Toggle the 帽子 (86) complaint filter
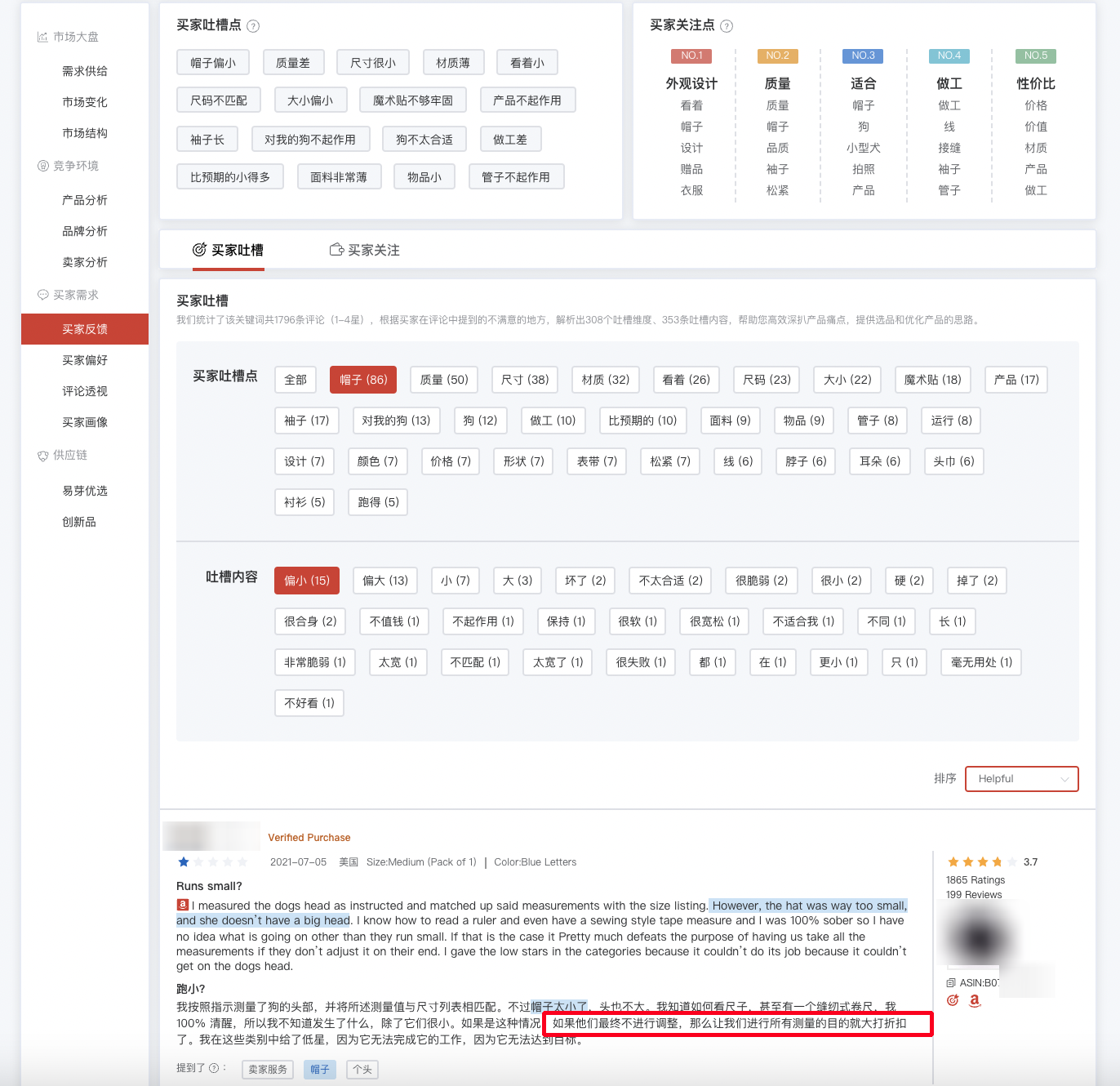Screen dimensions: 1120x1086 [362, 379]
